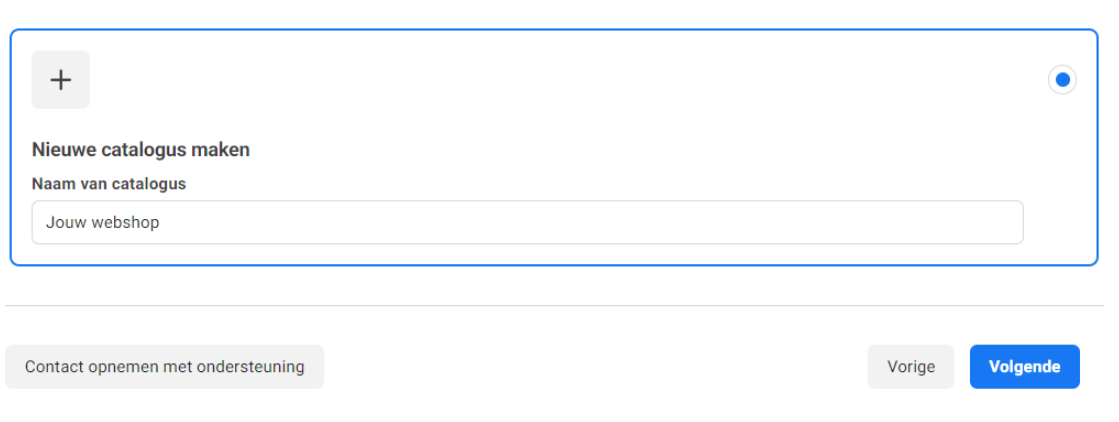
Task: Focus the text box under 'Naam van catalogus'
Action: [527, 222]
